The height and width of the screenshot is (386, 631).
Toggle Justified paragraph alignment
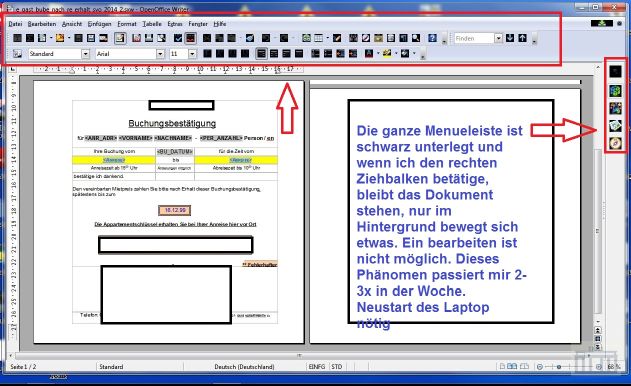(299, 54)
